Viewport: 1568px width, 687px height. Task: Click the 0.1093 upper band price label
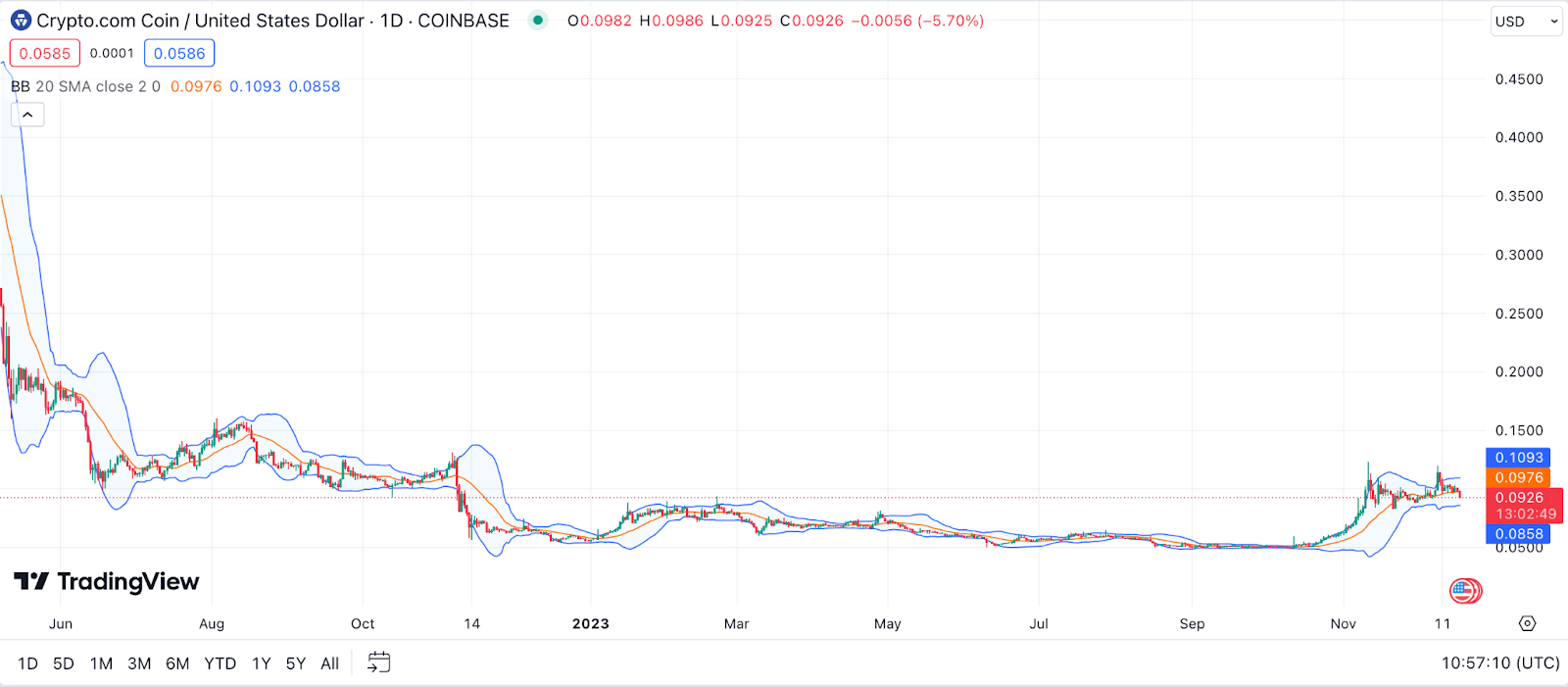[1518, 458]
